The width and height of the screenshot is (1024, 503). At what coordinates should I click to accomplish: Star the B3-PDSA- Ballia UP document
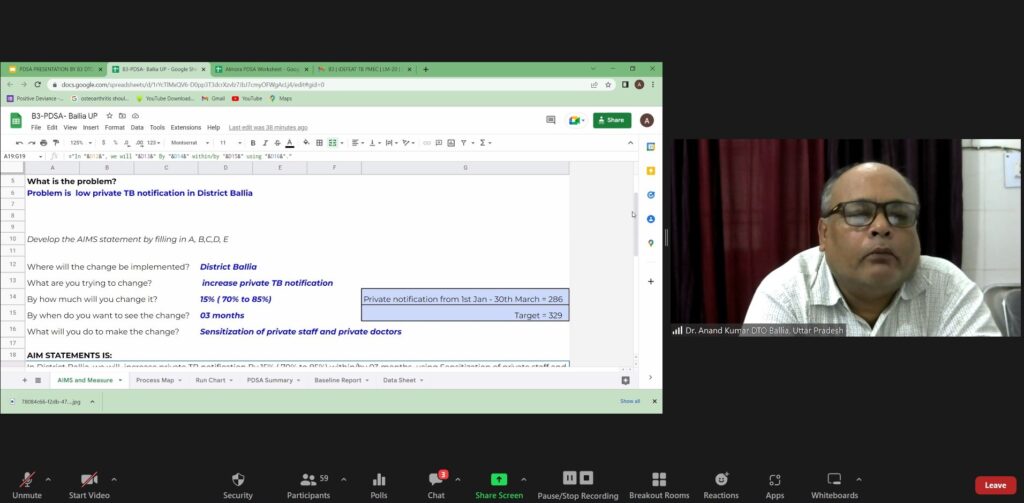coord(110,116)
